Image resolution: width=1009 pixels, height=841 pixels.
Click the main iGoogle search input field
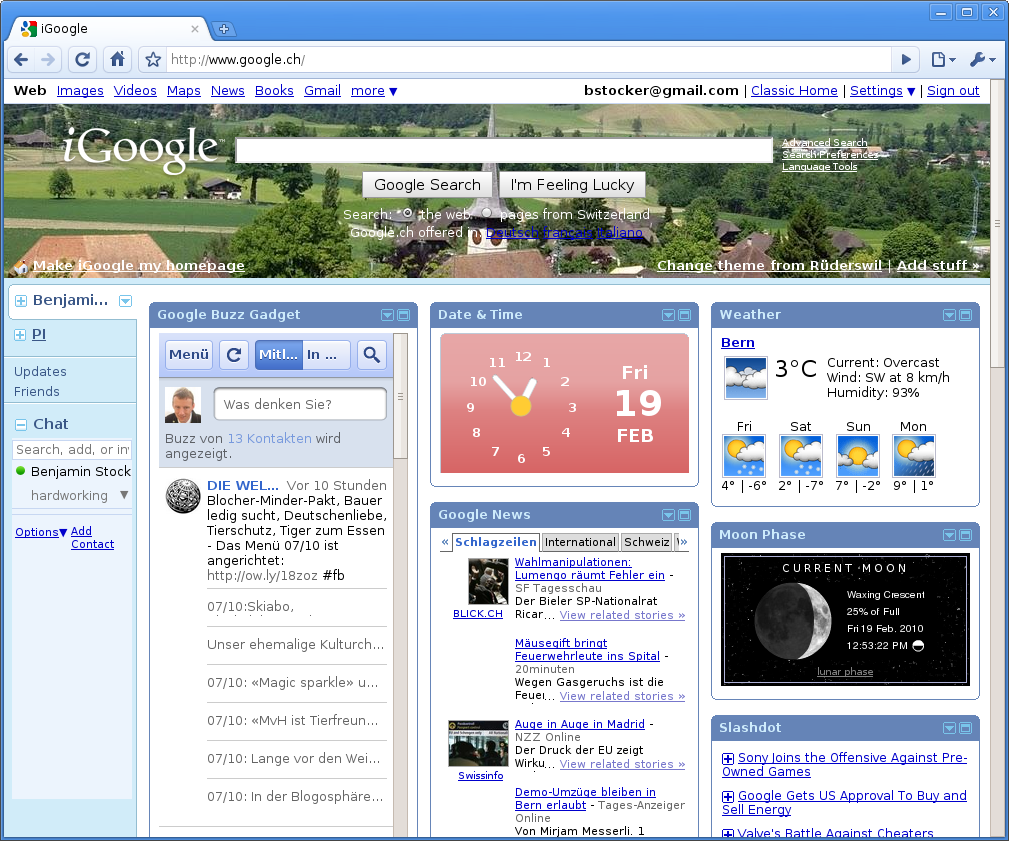[x=504, y=151]
